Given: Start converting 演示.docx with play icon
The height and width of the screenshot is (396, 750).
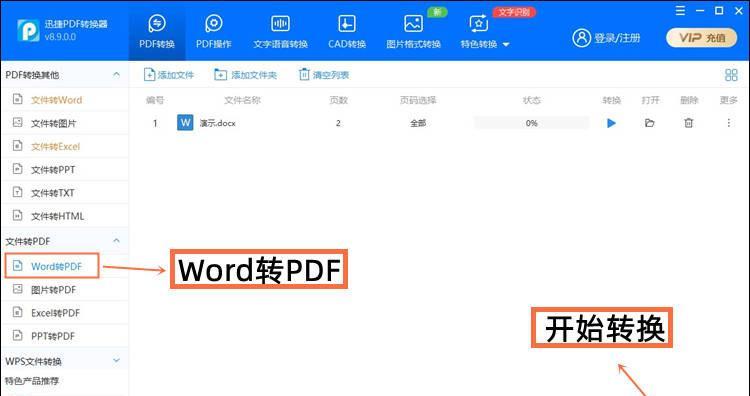Looking at the screenshot, I should [x=611, y=123].
